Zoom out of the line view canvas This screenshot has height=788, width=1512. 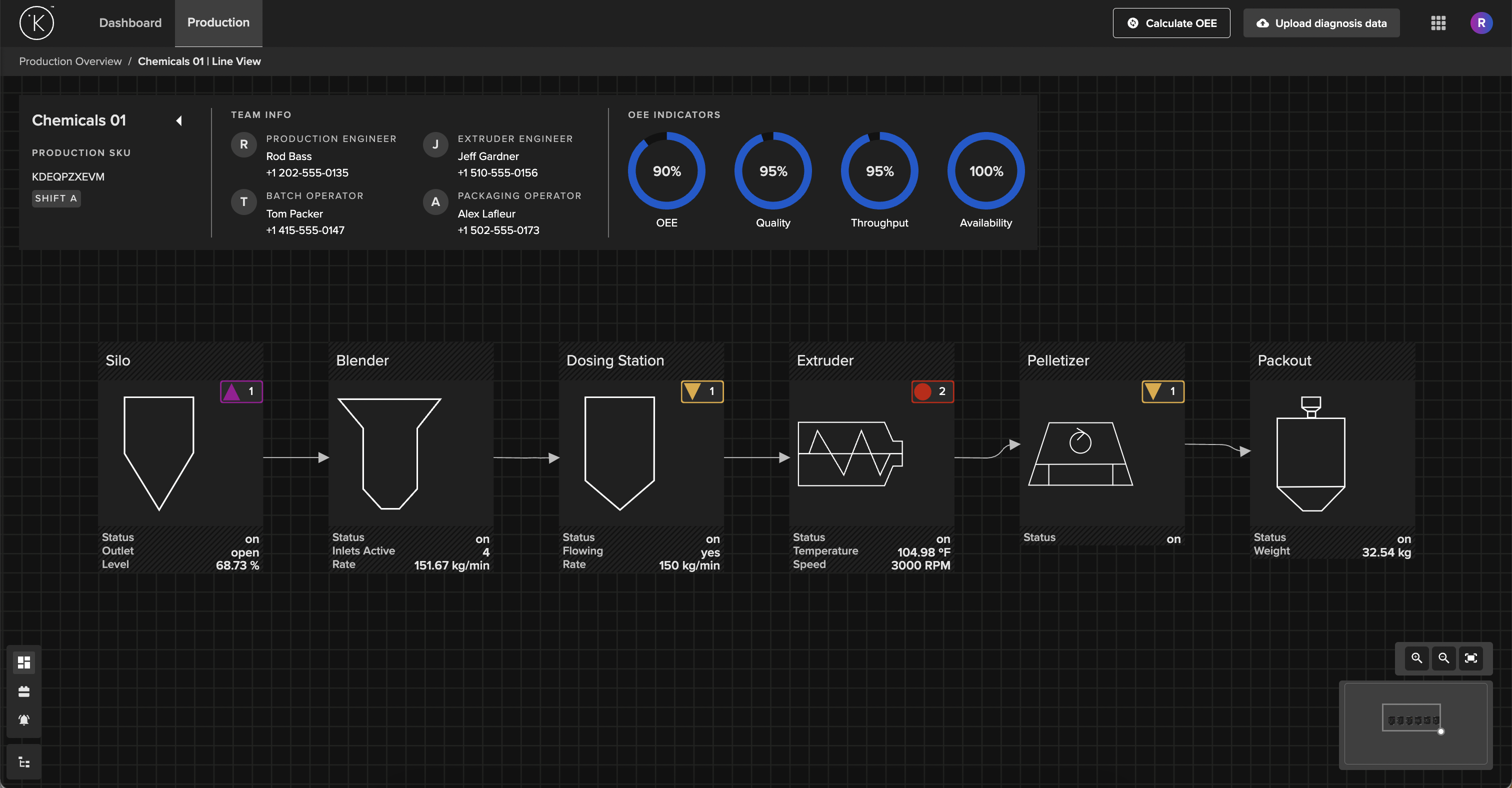[1443, 657]
